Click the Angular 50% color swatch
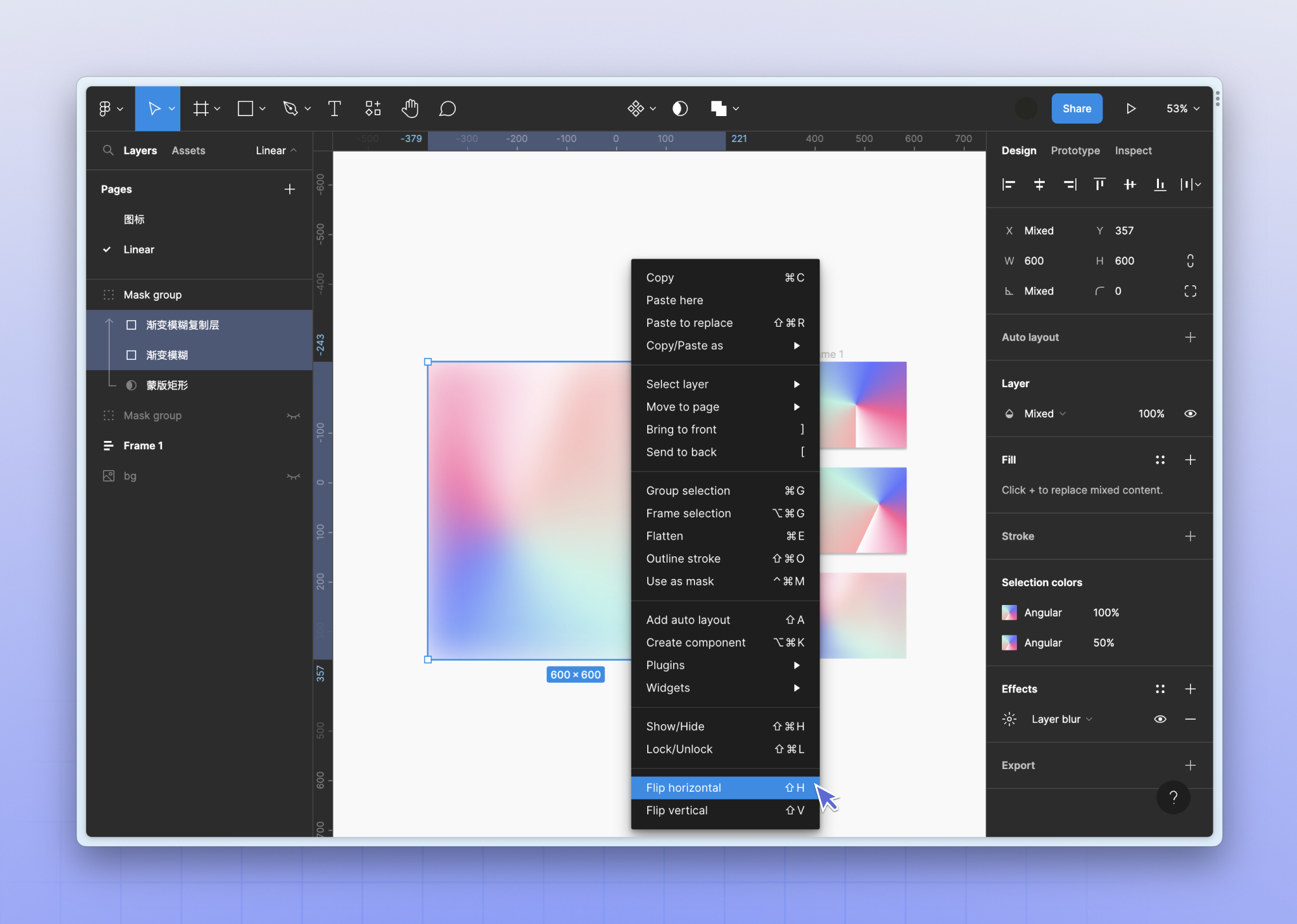This screenshot has width=1297, height=924. 1009,643
